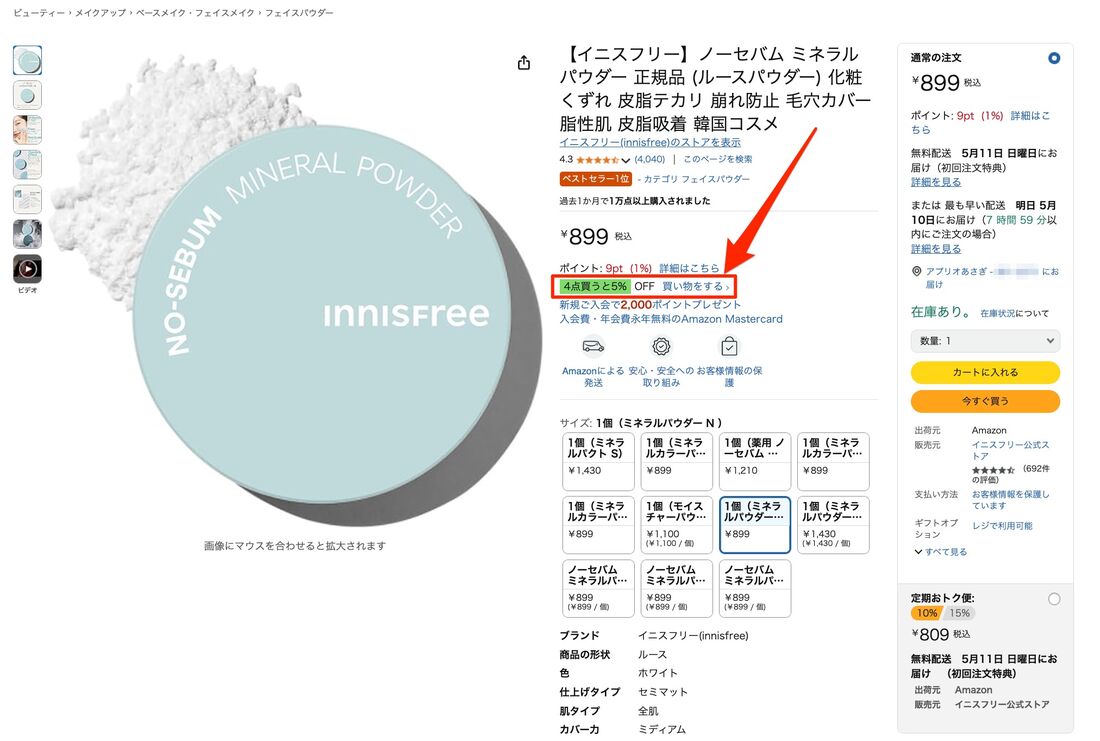Open the カテゴリ フェイスパウダー link

pyautogui.click(x=696, y=179)
